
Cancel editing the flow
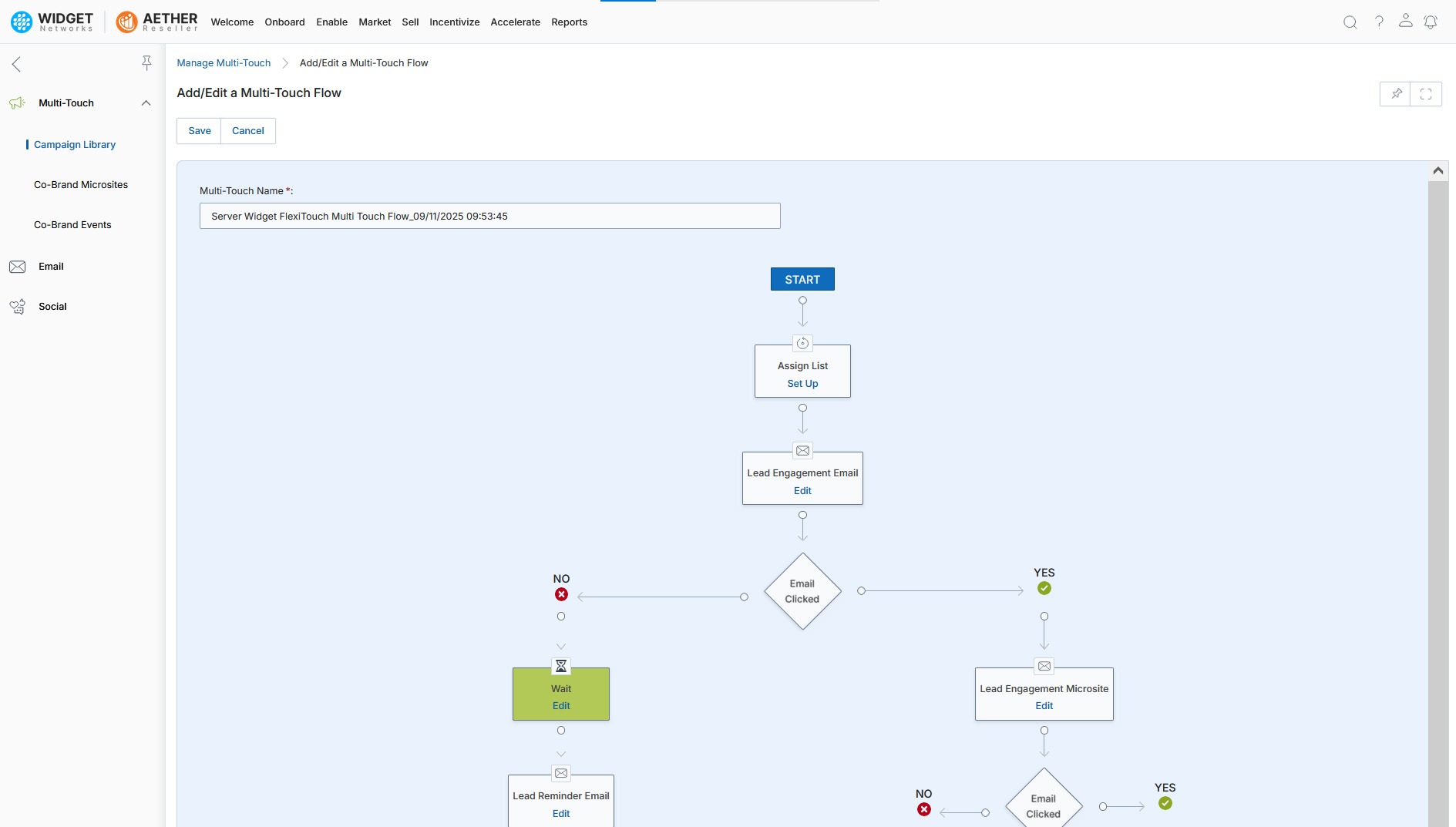pos(247,131)
